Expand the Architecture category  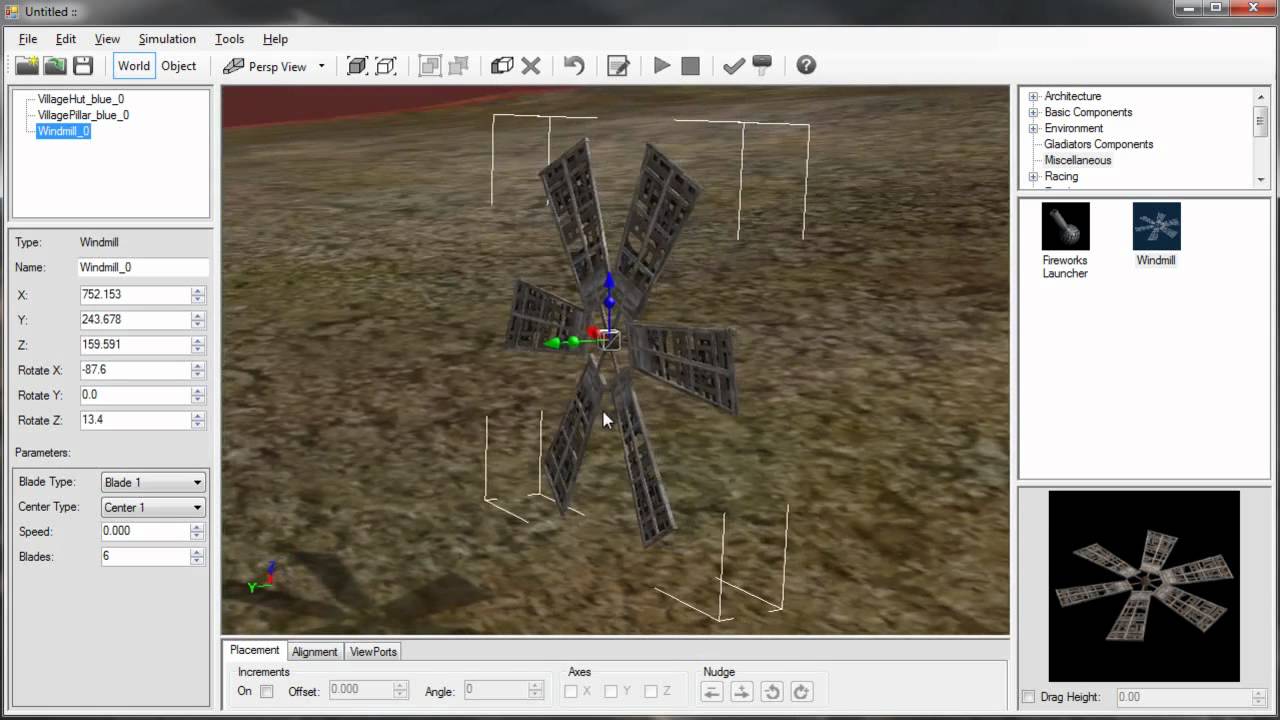[x=1034, y=96]
